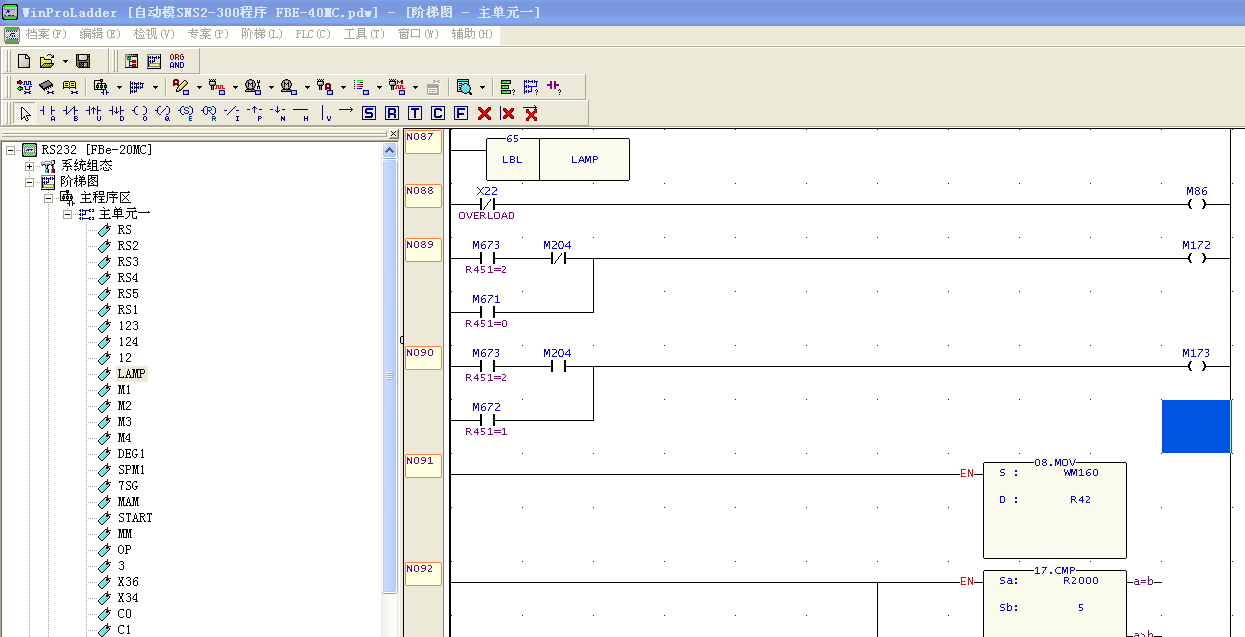The image size is (1245, 637).
Task: Expand the 系统组态 tree node
Action: point(30,166)
